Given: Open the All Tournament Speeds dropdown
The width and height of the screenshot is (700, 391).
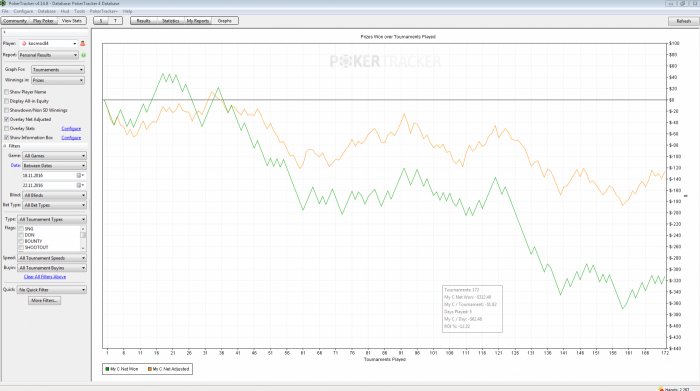Looking at the screenshot, I should (x=52, y=258).
